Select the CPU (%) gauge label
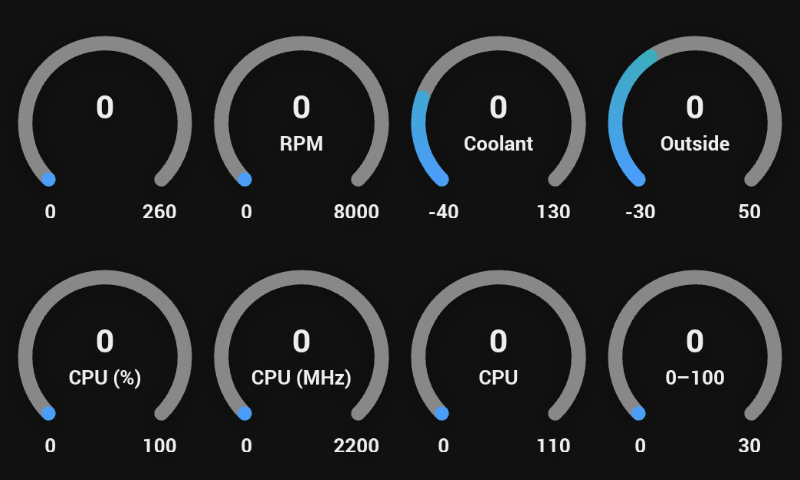 pos(104,378)
